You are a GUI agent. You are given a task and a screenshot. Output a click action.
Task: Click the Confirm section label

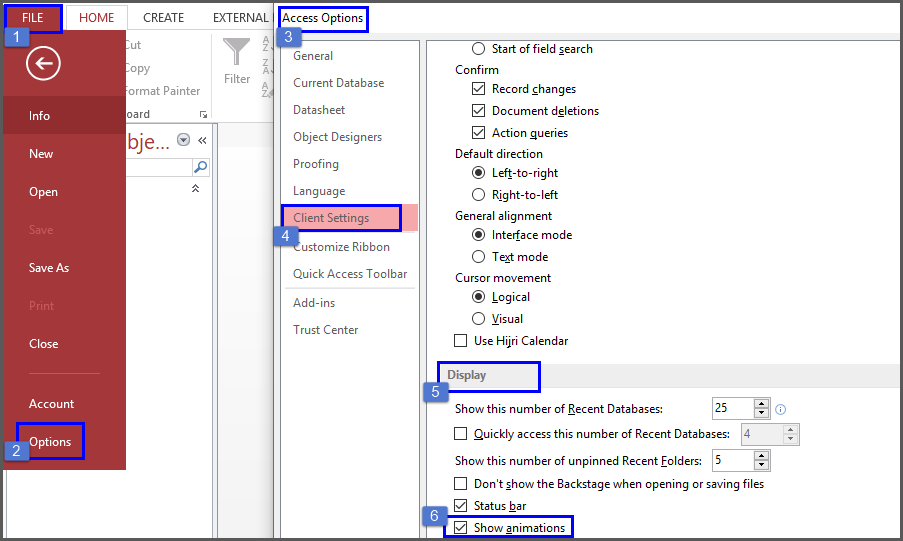point(477,70)
